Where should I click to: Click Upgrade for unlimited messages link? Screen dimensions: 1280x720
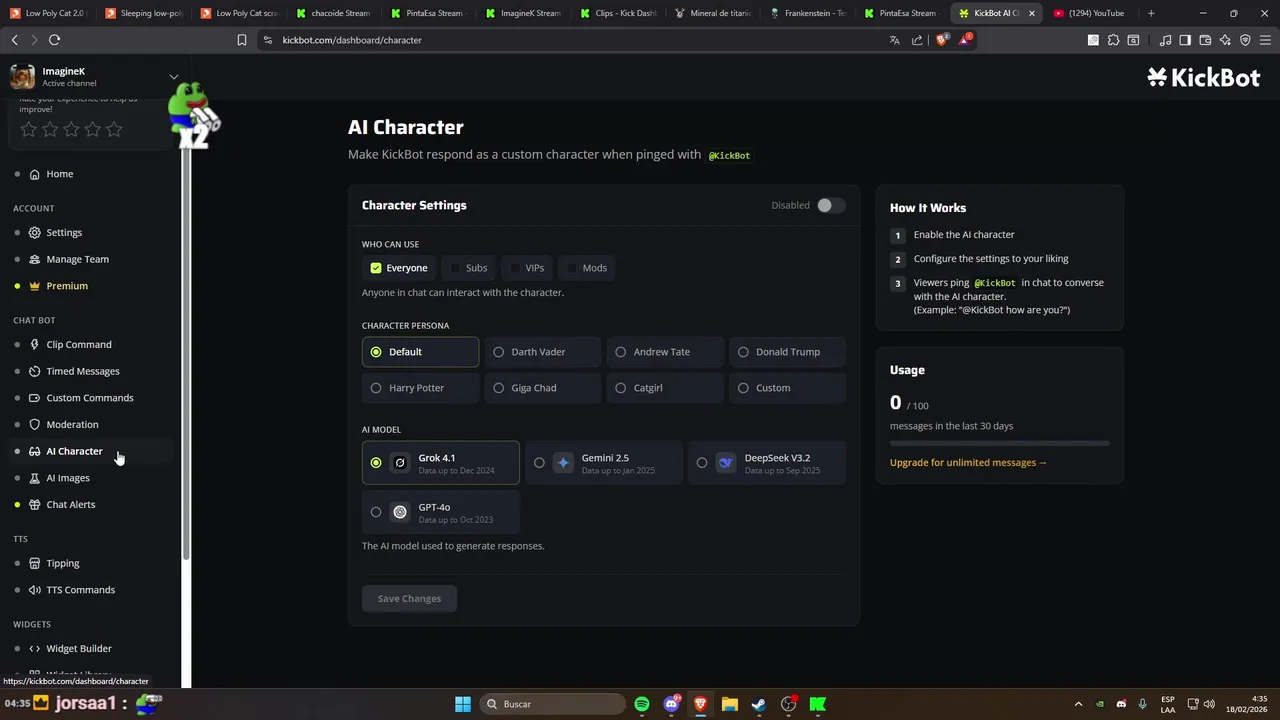968,463
